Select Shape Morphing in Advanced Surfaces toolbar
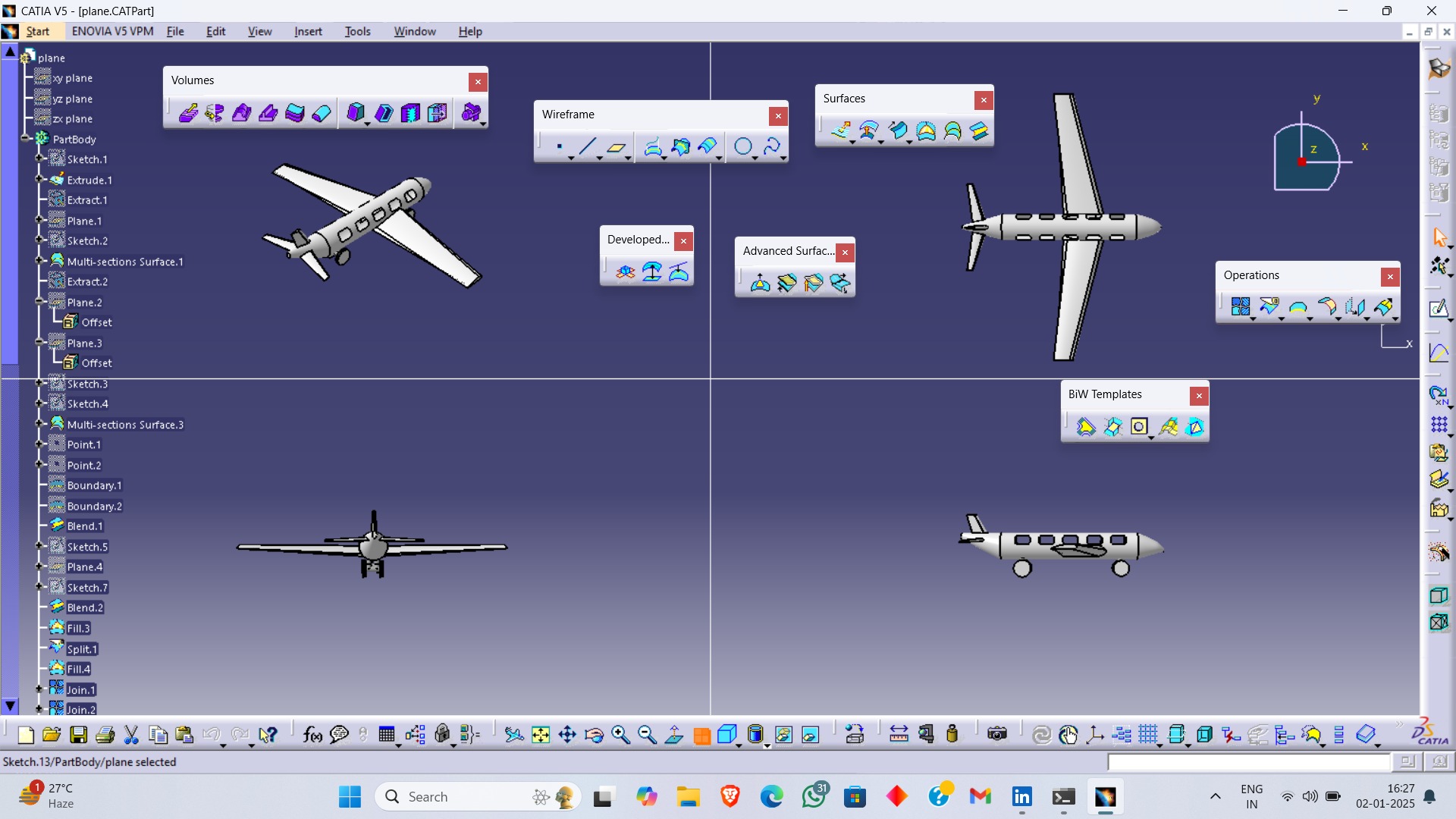1456x819 pixels. coord(839,283)
